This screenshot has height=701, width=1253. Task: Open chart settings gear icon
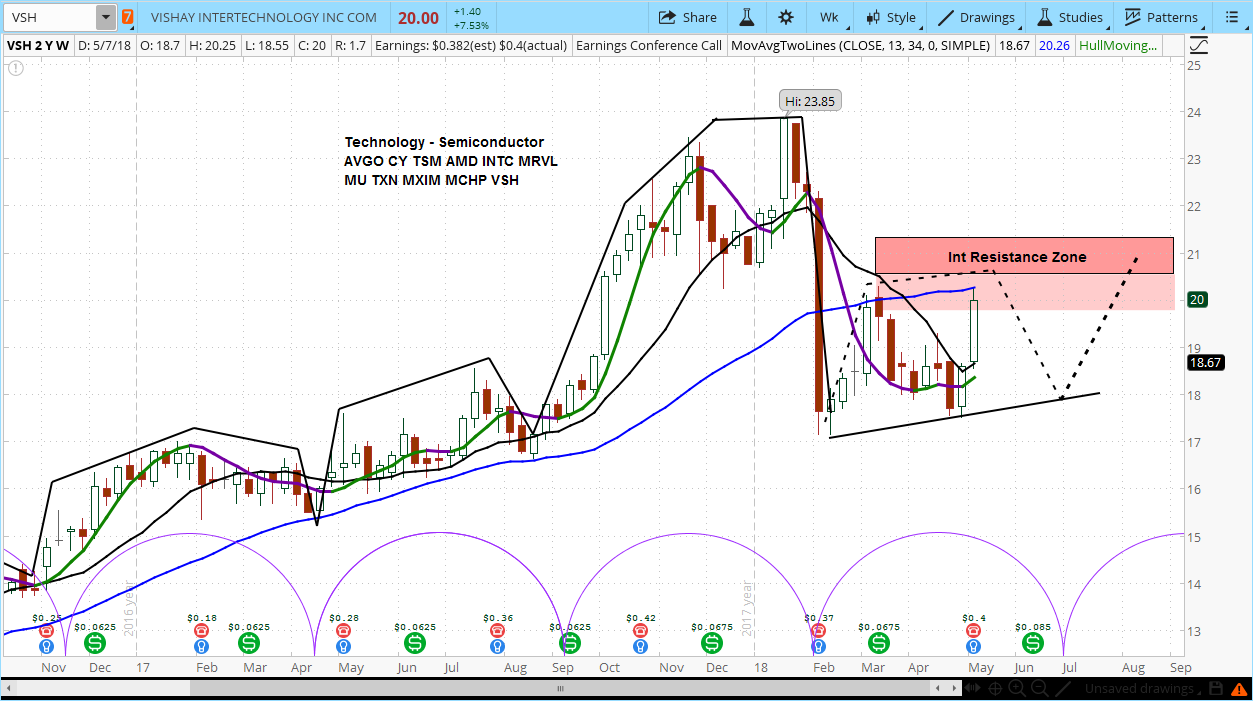[786, 17]
